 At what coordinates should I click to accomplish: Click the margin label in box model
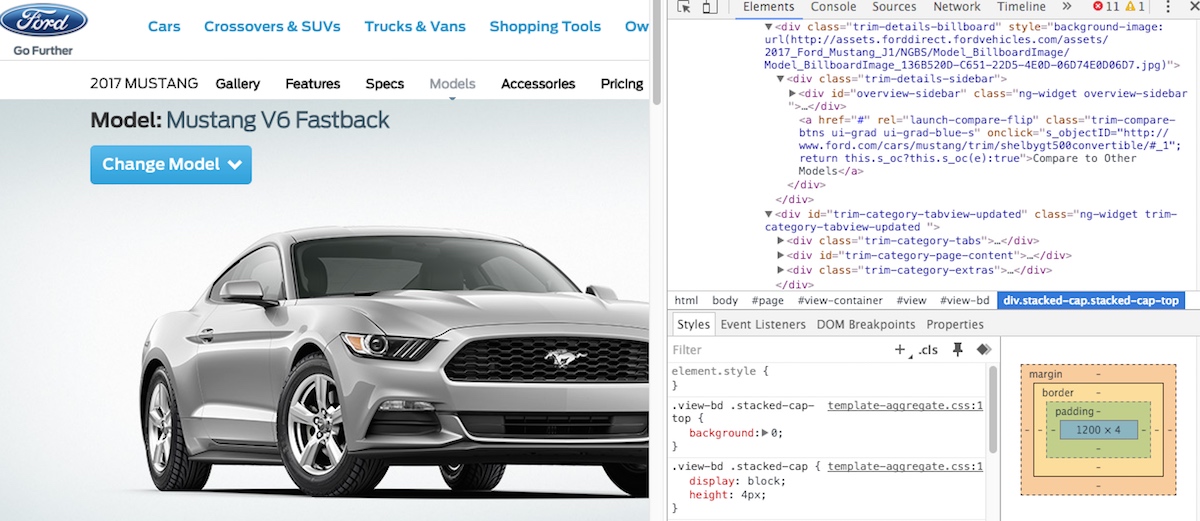1046,374
